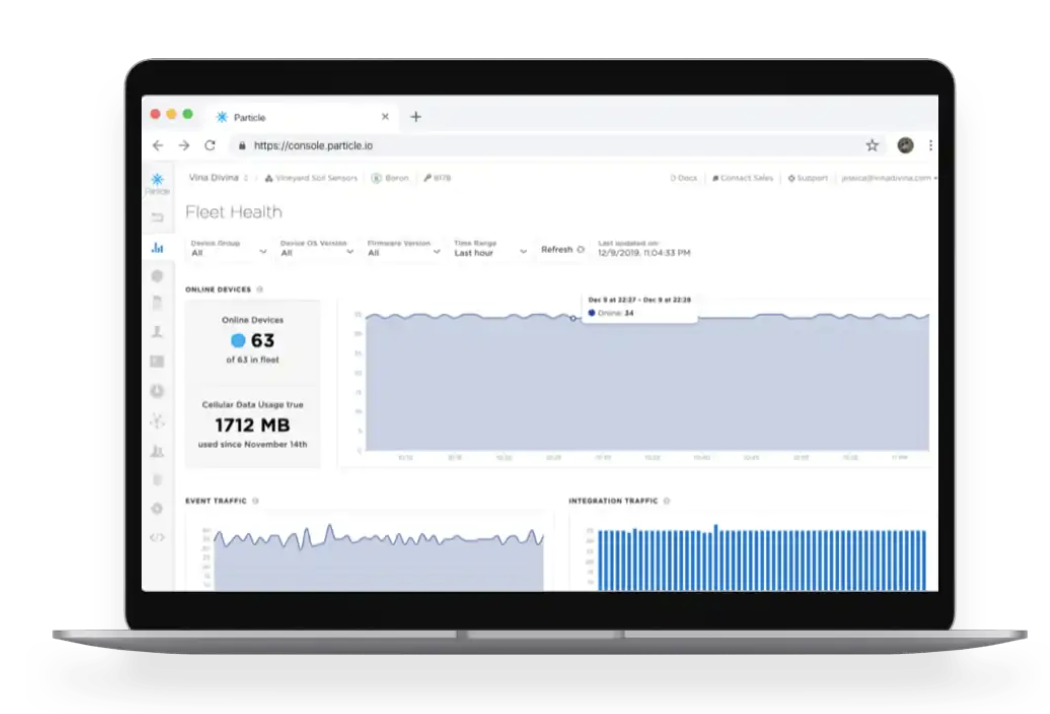Open Contact Sales link

coord(743,178)
